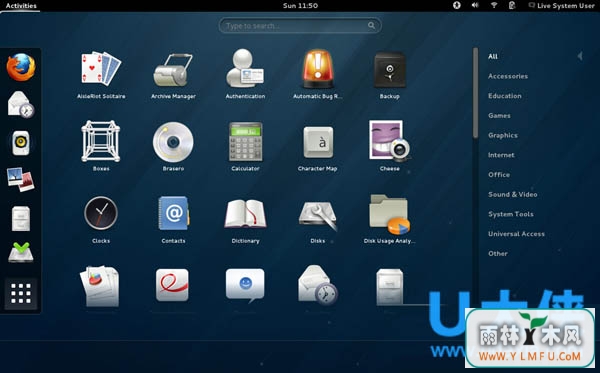Open Evolution mail icon in the dash
The image size is (600, 373).
tap(21, 104)
